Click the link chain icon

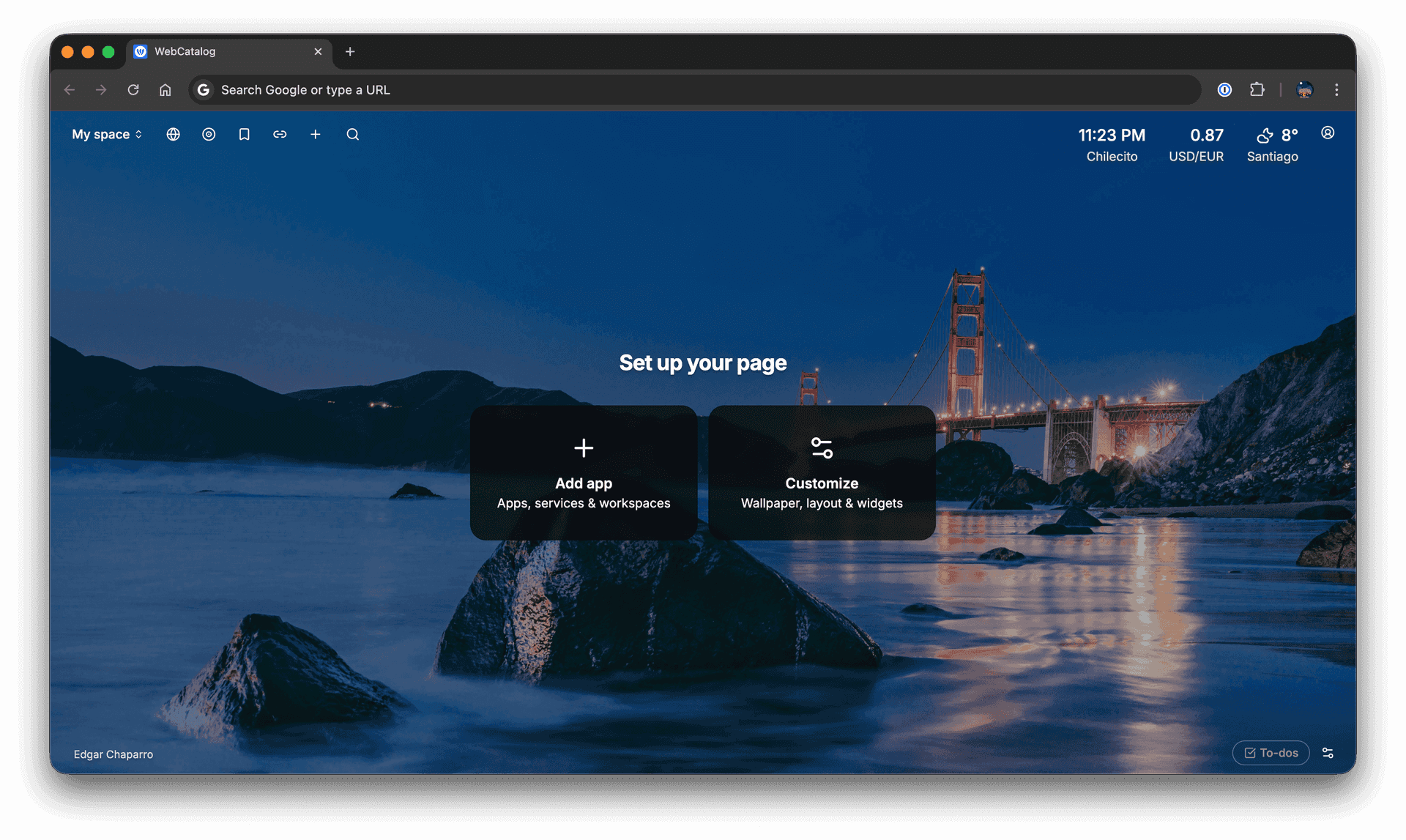point(280,135)
